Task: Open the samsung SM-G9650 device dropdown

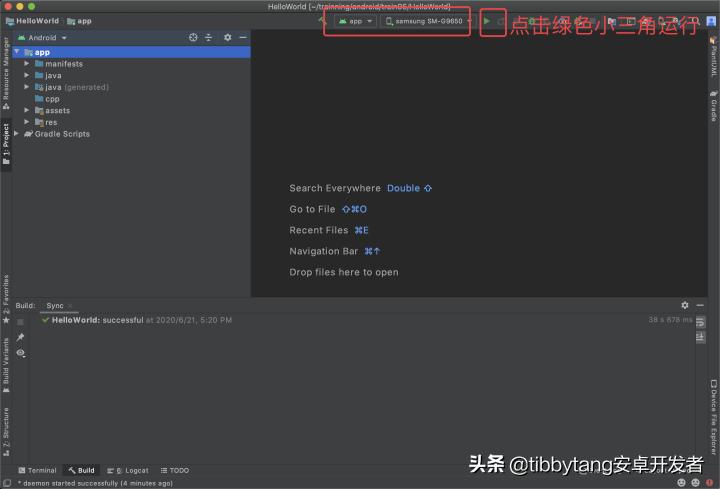Action: click(x=428, y=21)
